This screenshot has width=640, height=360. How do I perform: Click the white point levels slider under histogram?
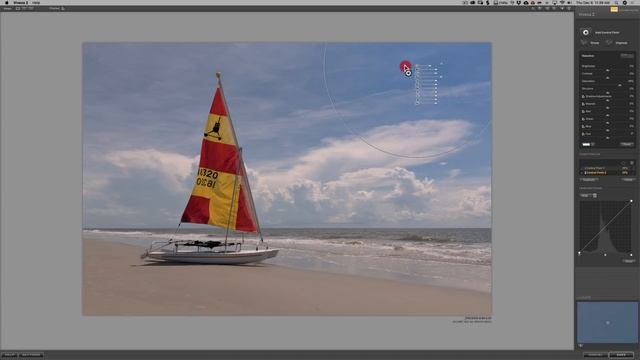pos(631,255)
